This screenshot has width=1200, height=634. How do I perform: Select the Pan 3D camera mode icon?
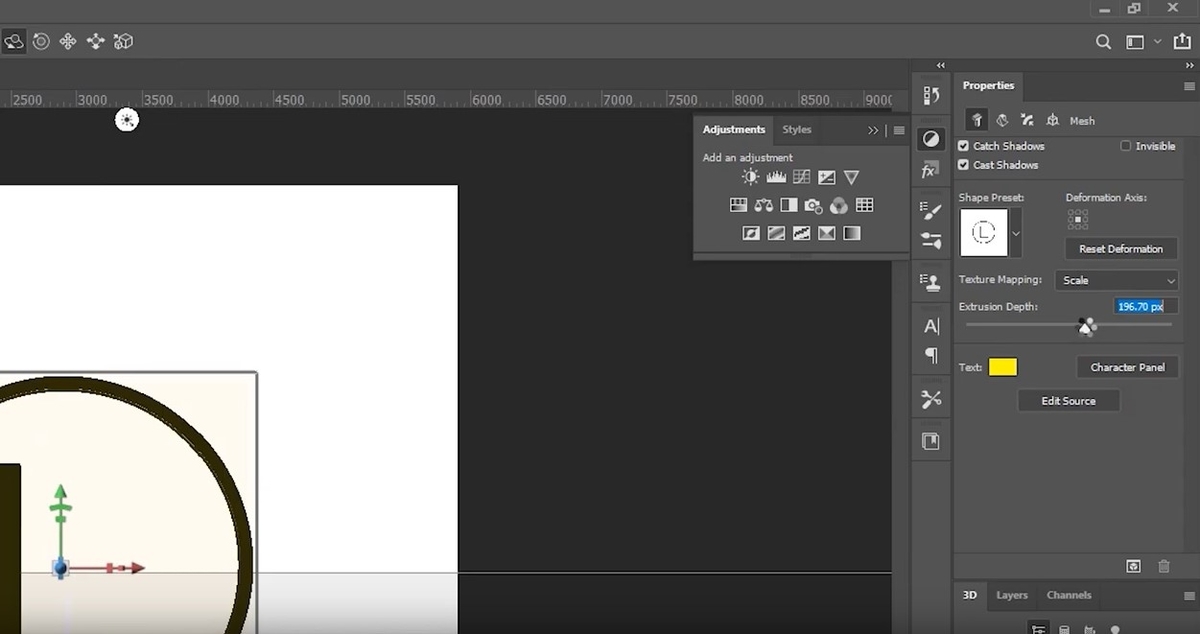[68, 42]
